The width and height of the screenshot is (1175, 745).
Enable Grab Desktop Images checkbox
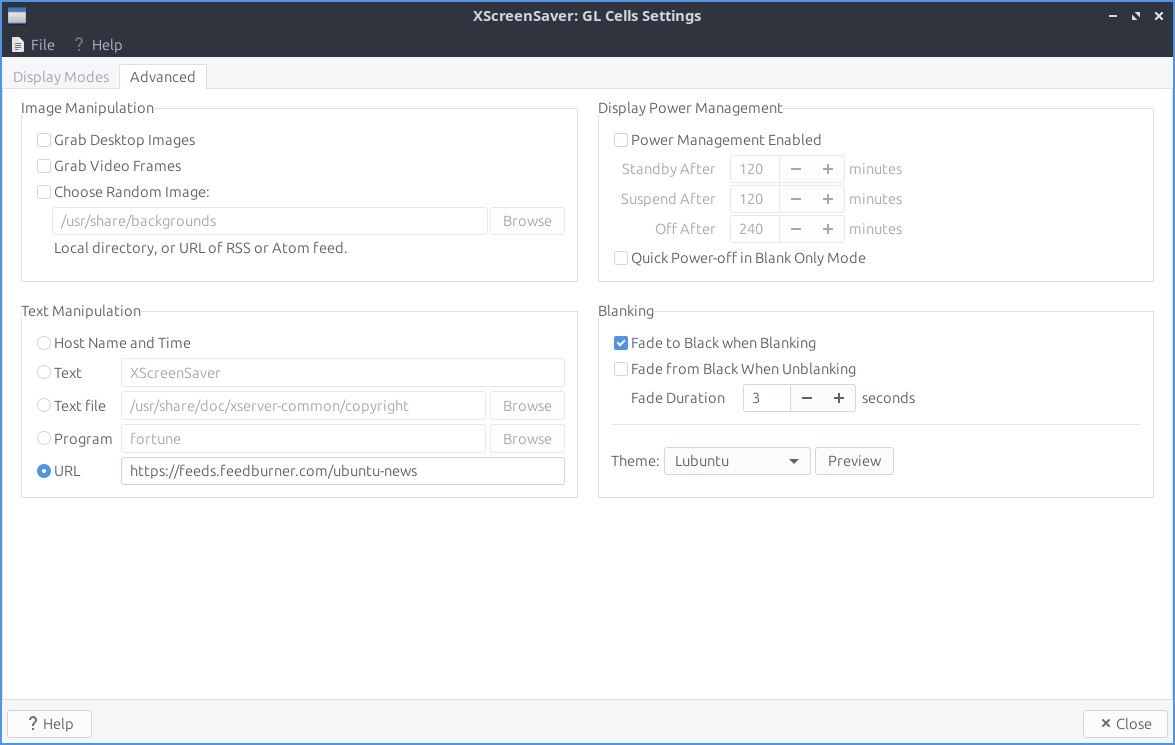point(44,140)
